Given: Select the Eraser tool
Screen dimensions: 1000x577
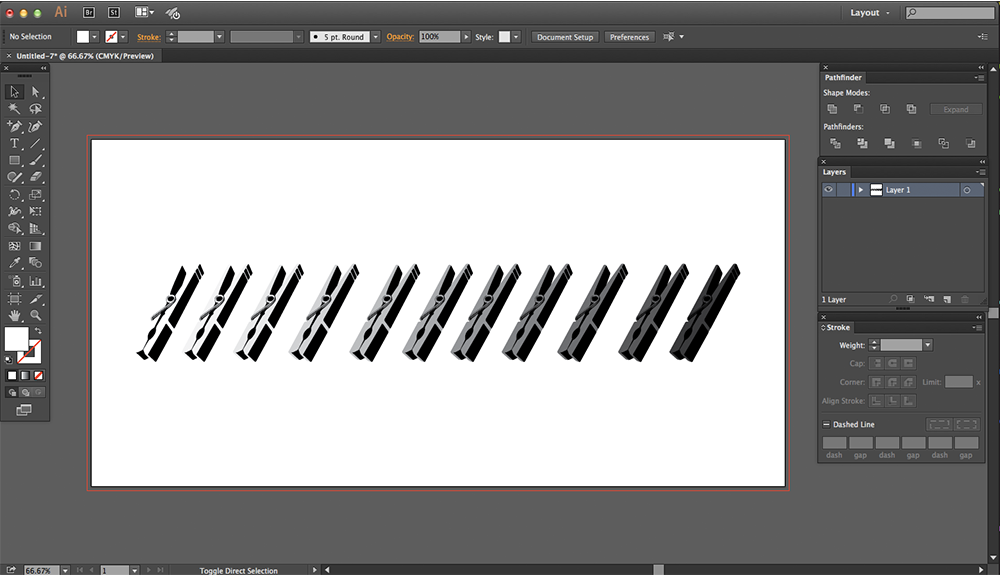Looking at the screenshot, I should coord(36,177).
